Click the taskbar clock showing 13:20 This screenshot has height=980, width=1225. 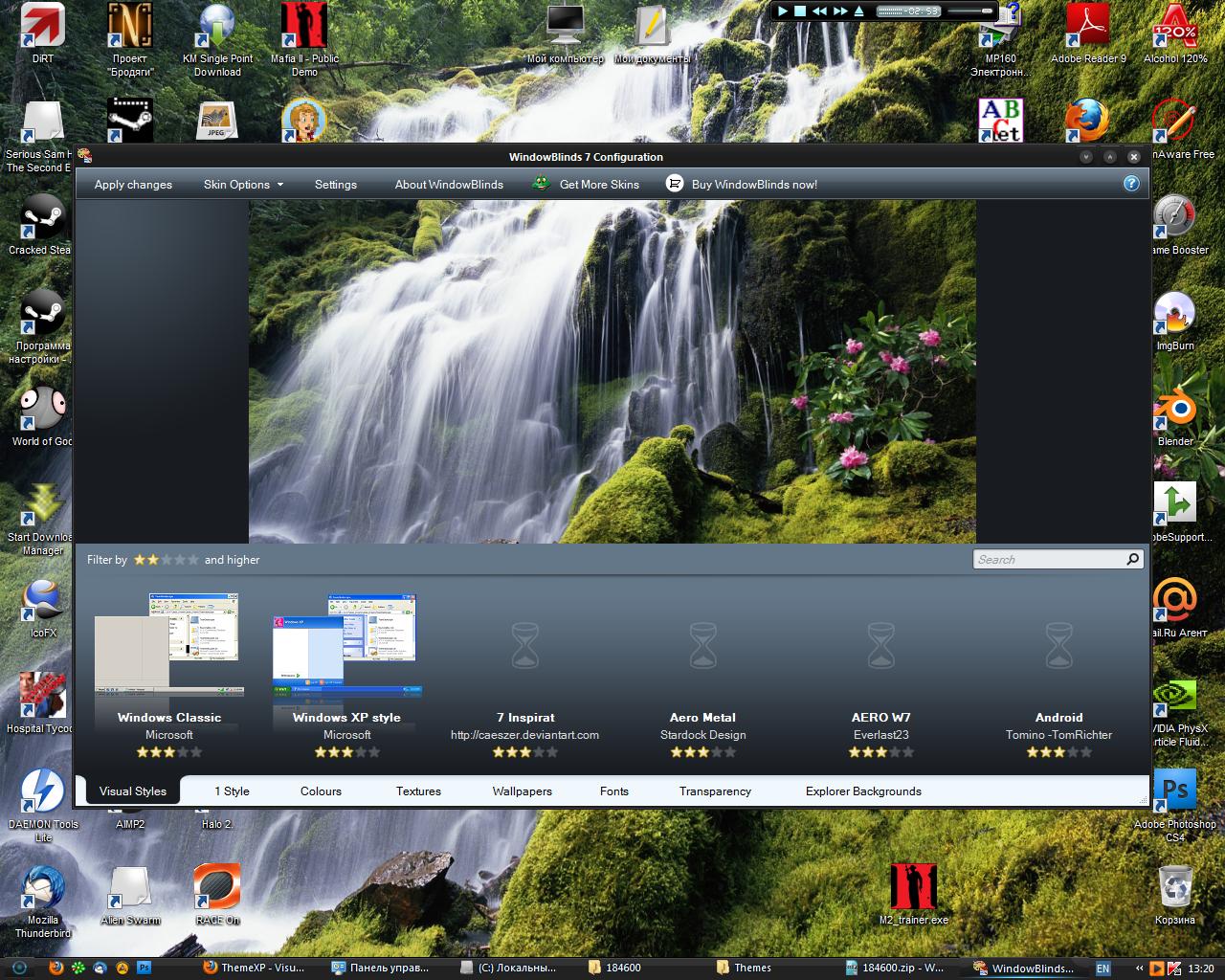click(1200, 968)
